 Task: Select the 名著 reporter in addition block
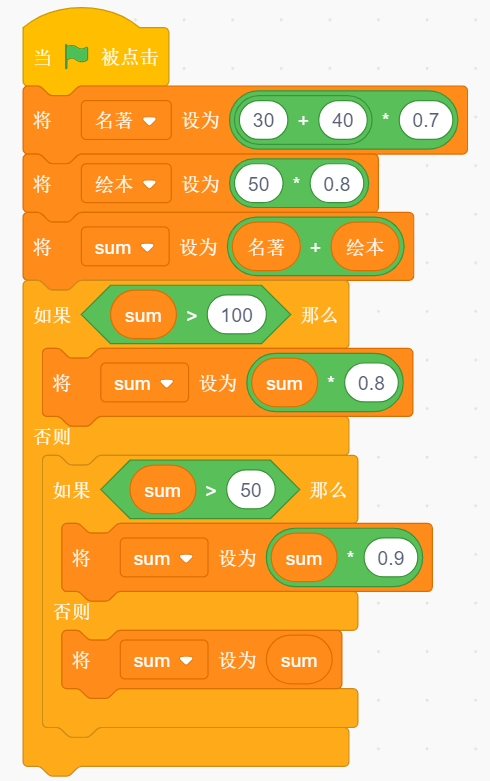[266, 247]
